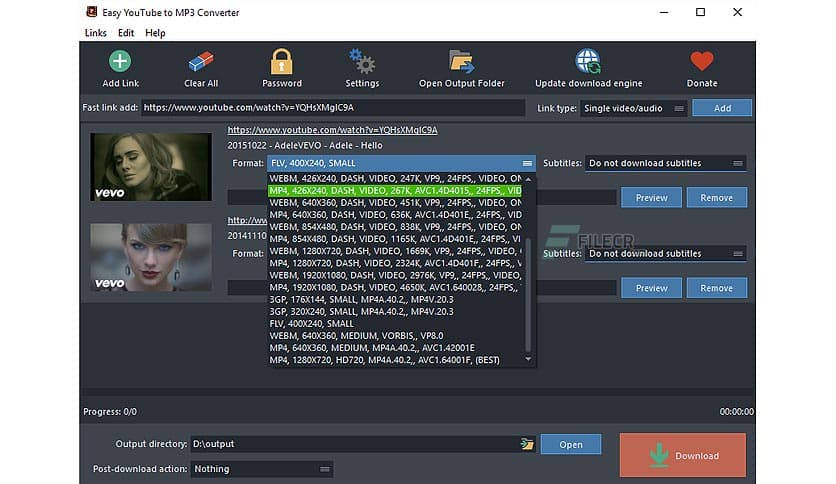The height and width of the screenshot is (484, 836).
Task: Choose MP4, 640X360, MEDIUM format
Action: [395, 348]
